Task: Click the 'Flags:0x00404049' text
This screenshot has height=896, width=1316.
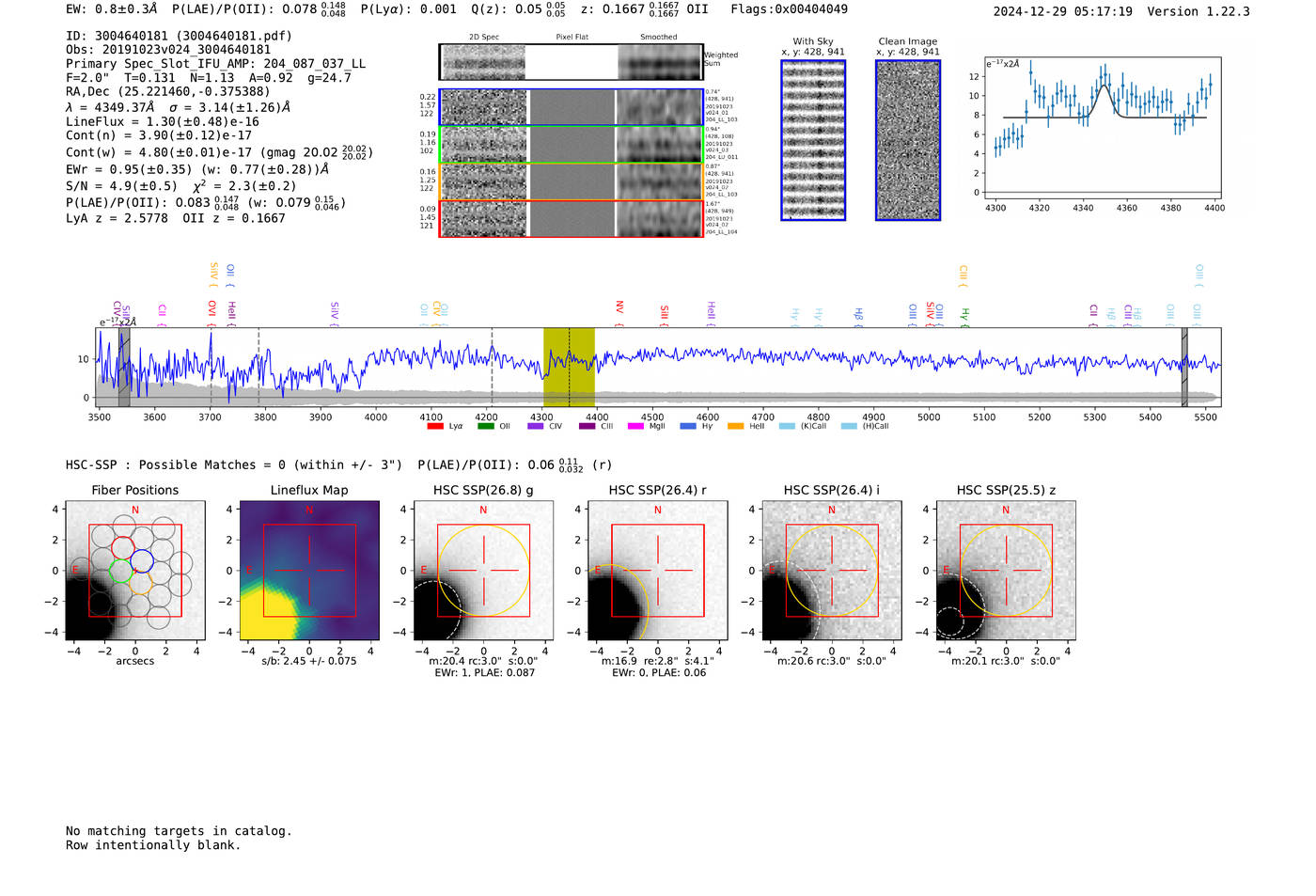Action: (789, 9)
